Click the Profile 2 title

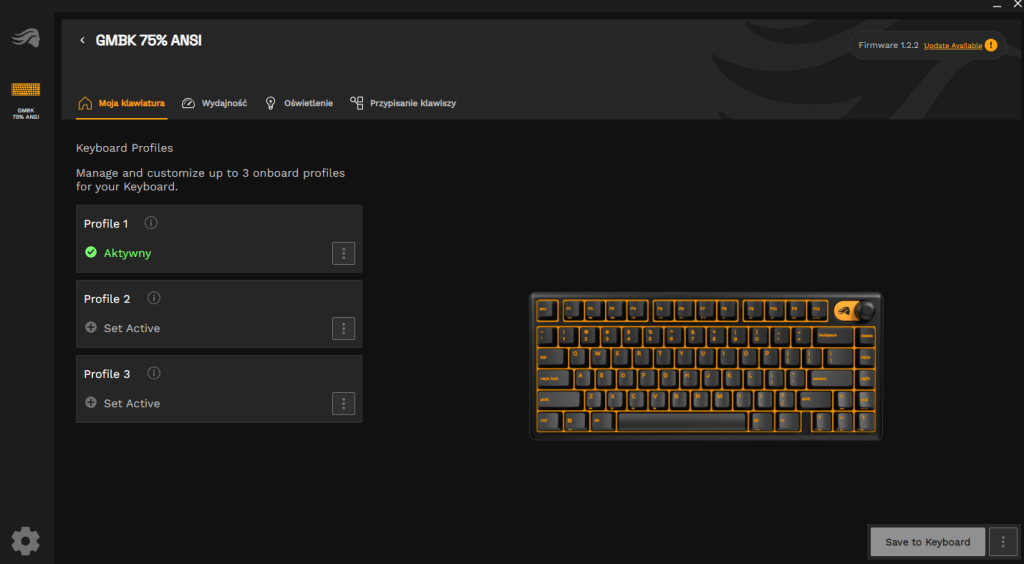107,299
